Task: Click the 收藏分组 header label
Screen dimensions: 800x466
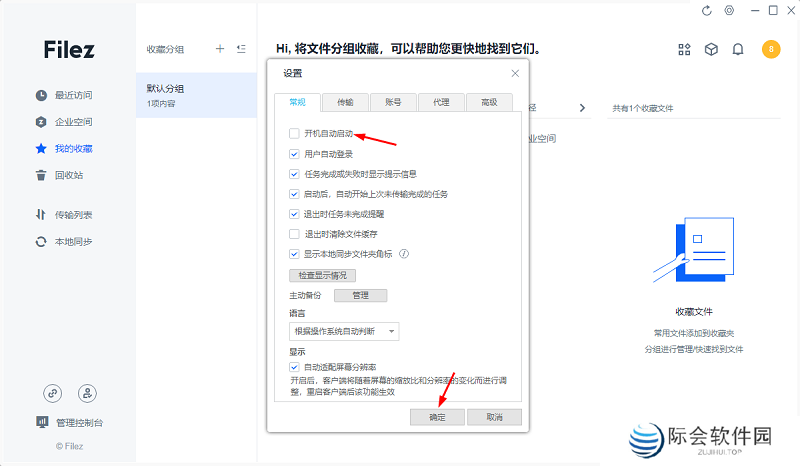Action: 165,49
